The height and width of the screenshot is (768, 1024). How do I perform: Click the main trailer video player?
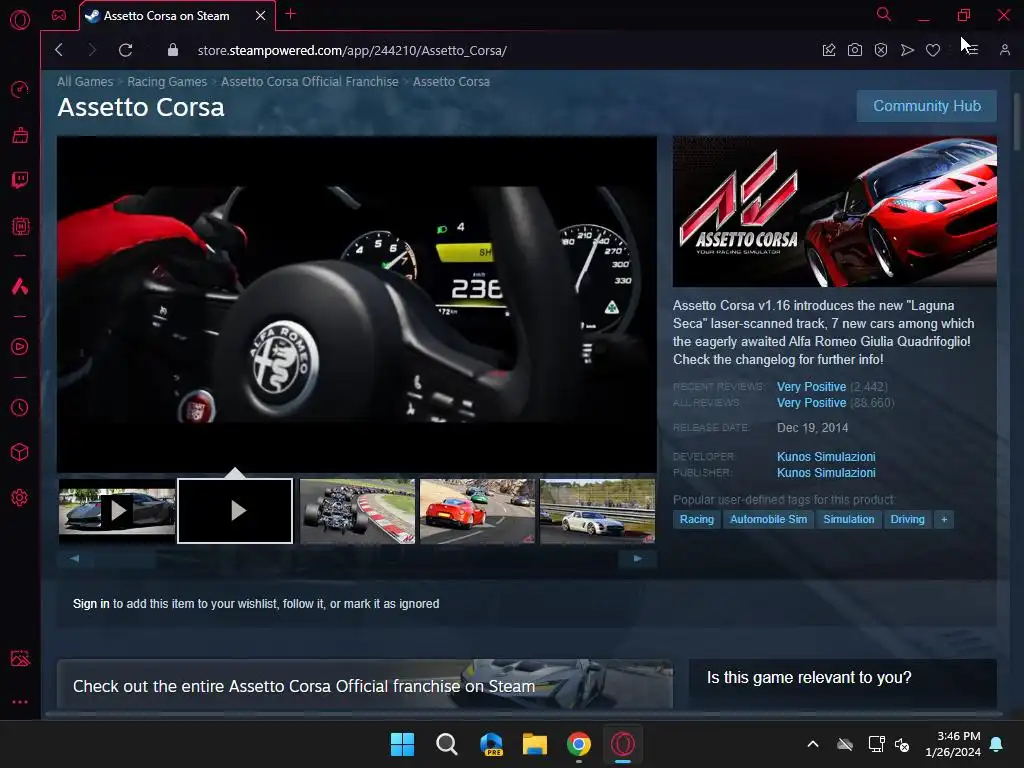coord(357,304)
